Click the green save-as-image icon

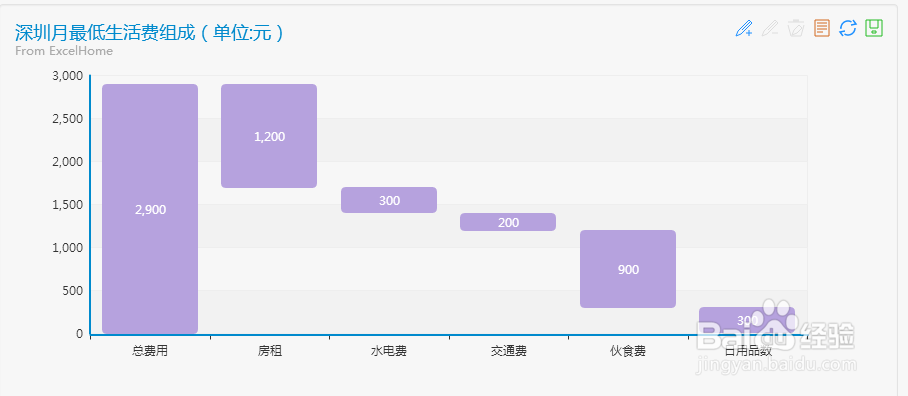(x=874, y=28)
